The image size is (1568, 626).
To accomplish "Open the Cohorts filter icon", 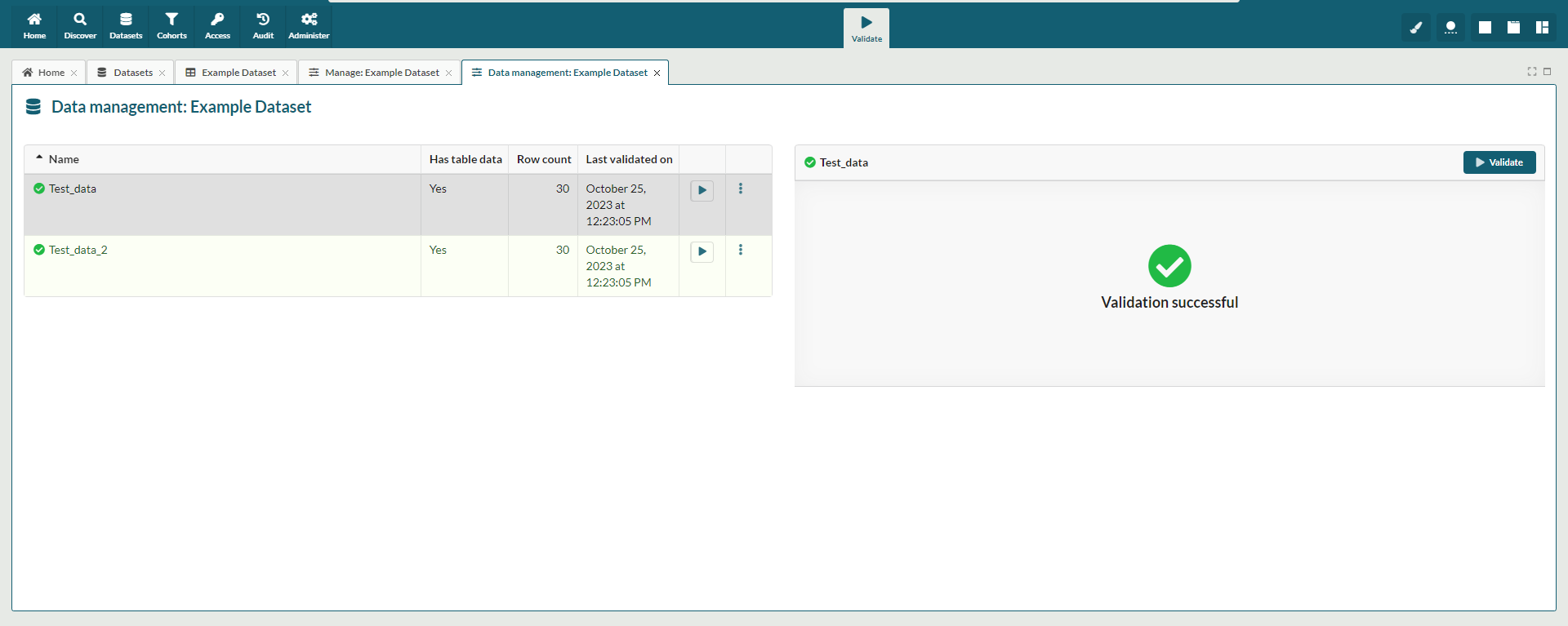I will click(x=171, y=25).
